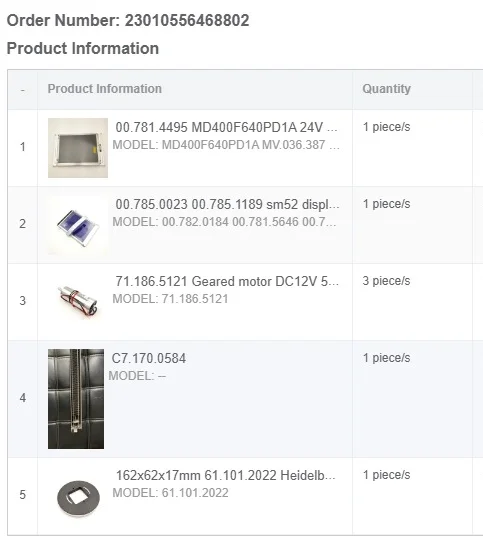
Task: Click row number 4 index cell
Action: tap(23, 398)
